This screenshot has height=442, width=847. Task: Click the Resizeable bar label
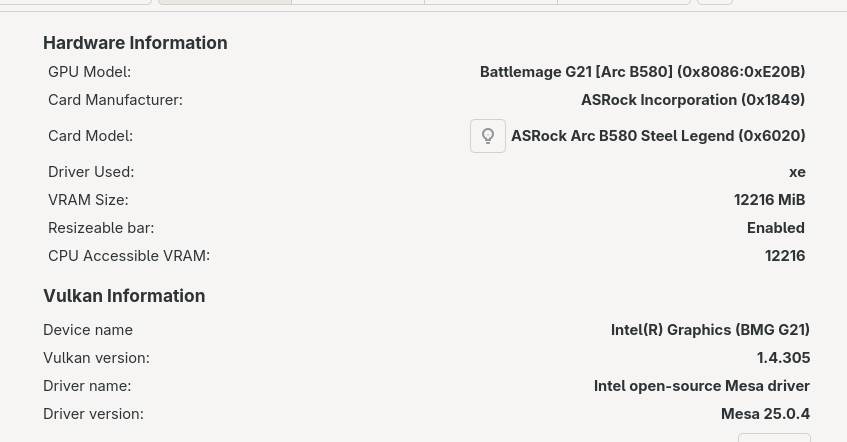[101, 228]
